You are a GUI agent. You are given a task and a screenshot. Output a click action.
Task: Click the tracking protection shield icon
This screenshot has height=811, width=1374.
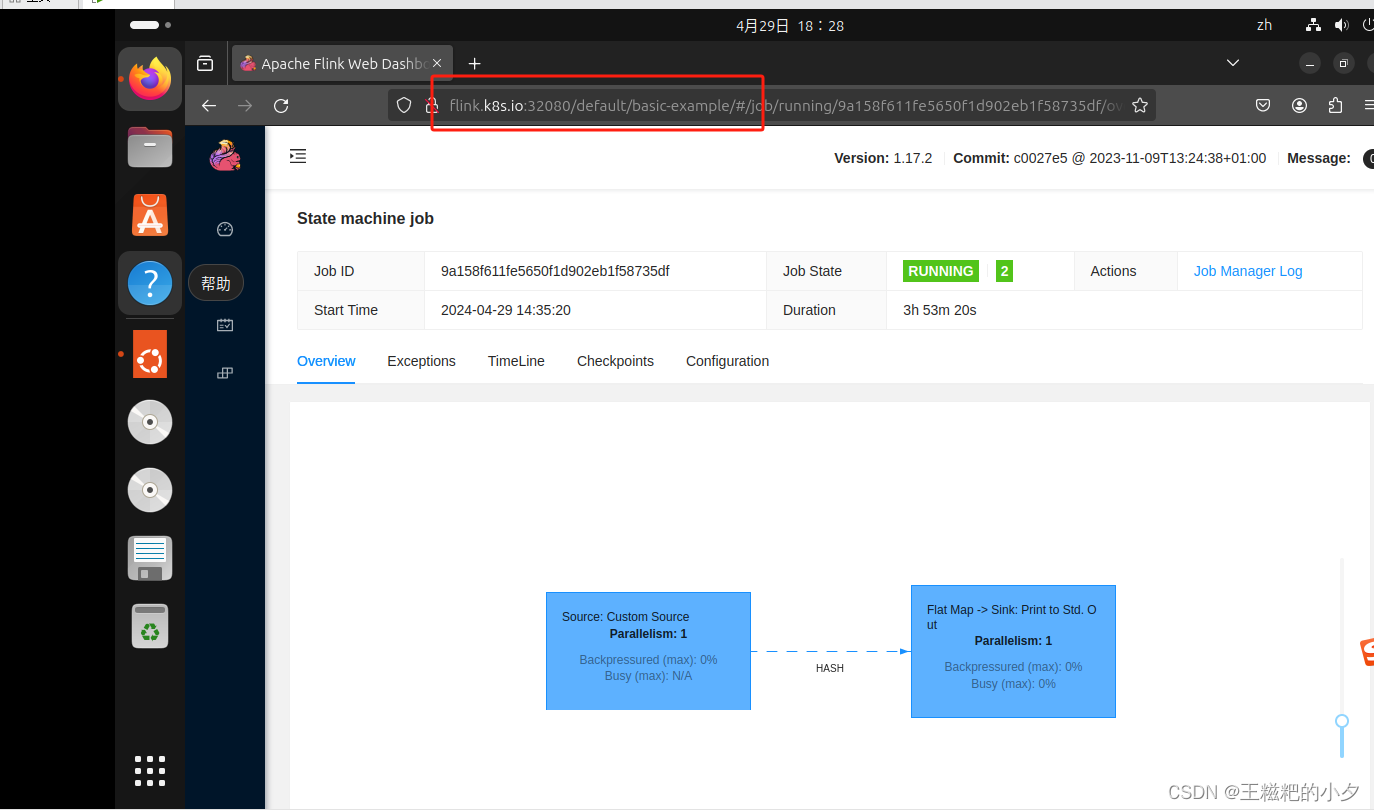click(x=404, y=105)
